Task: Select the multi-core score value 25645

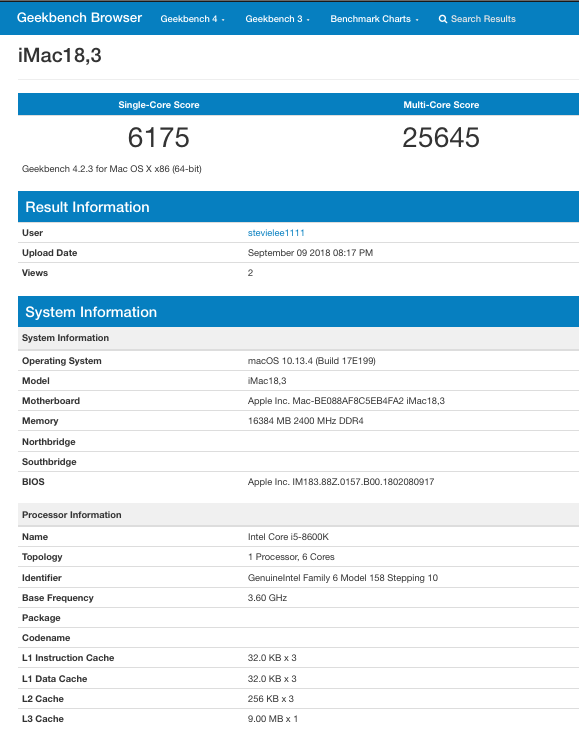Action: (441, 137)
